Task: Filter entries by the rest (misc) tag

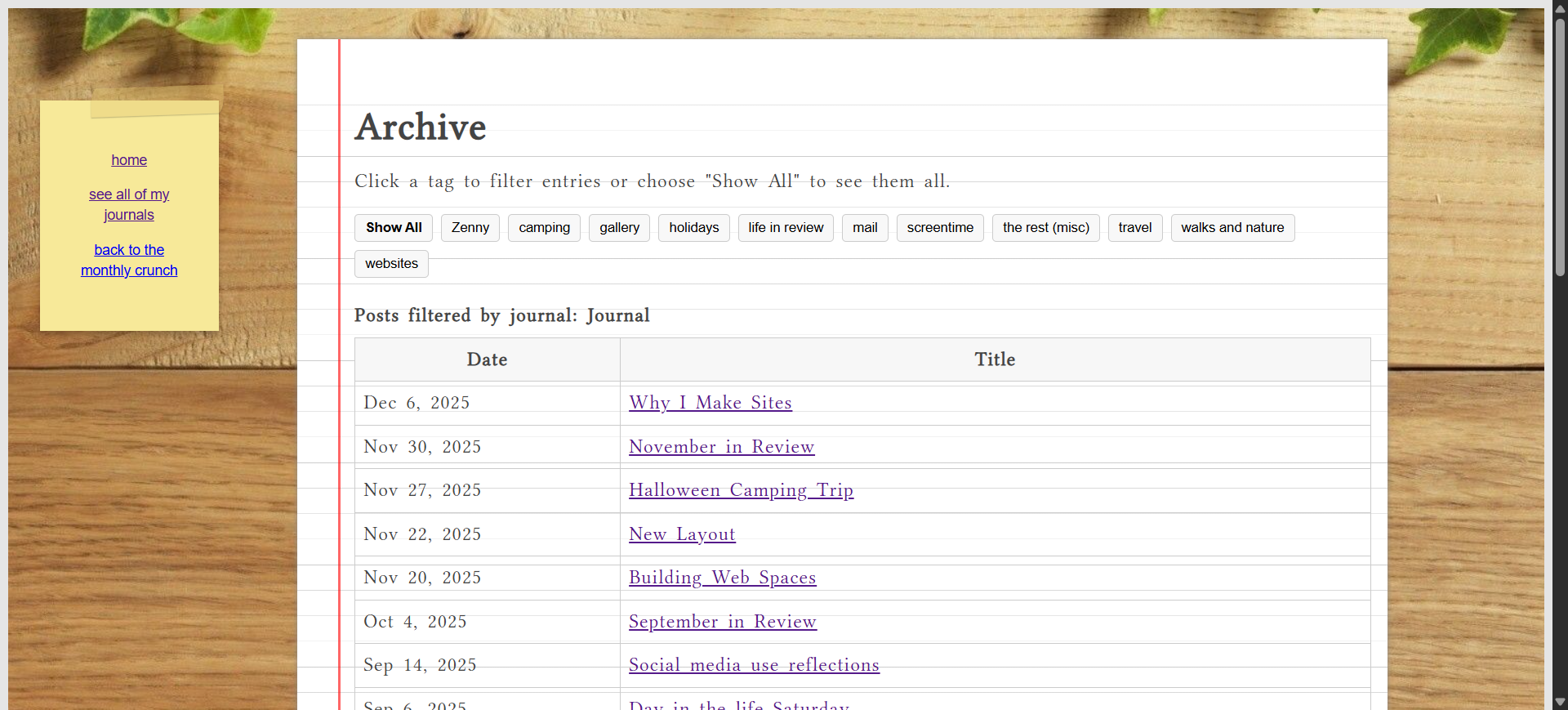Action: point(1046,228)
